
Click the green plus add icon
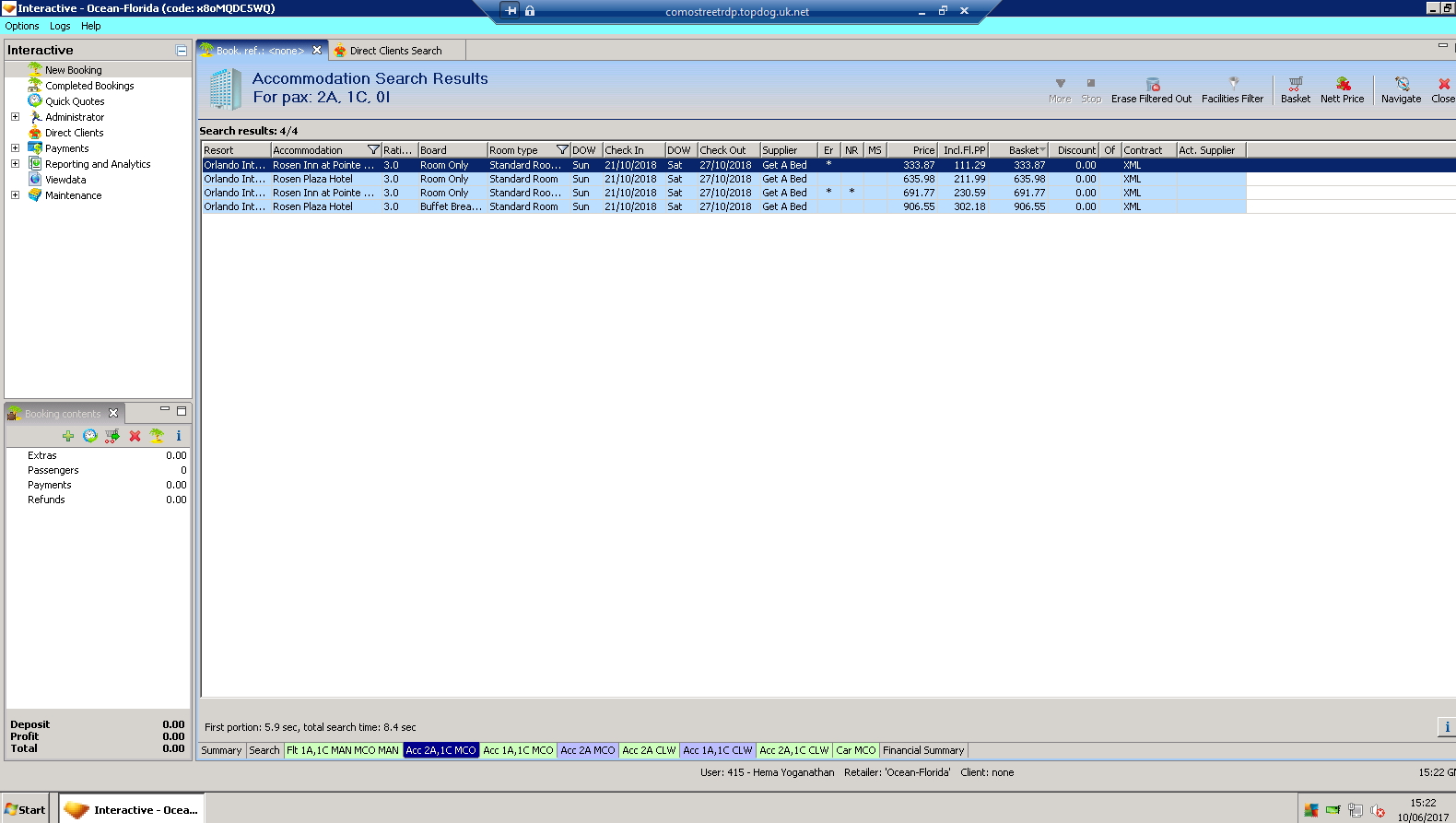click(68, 436)
